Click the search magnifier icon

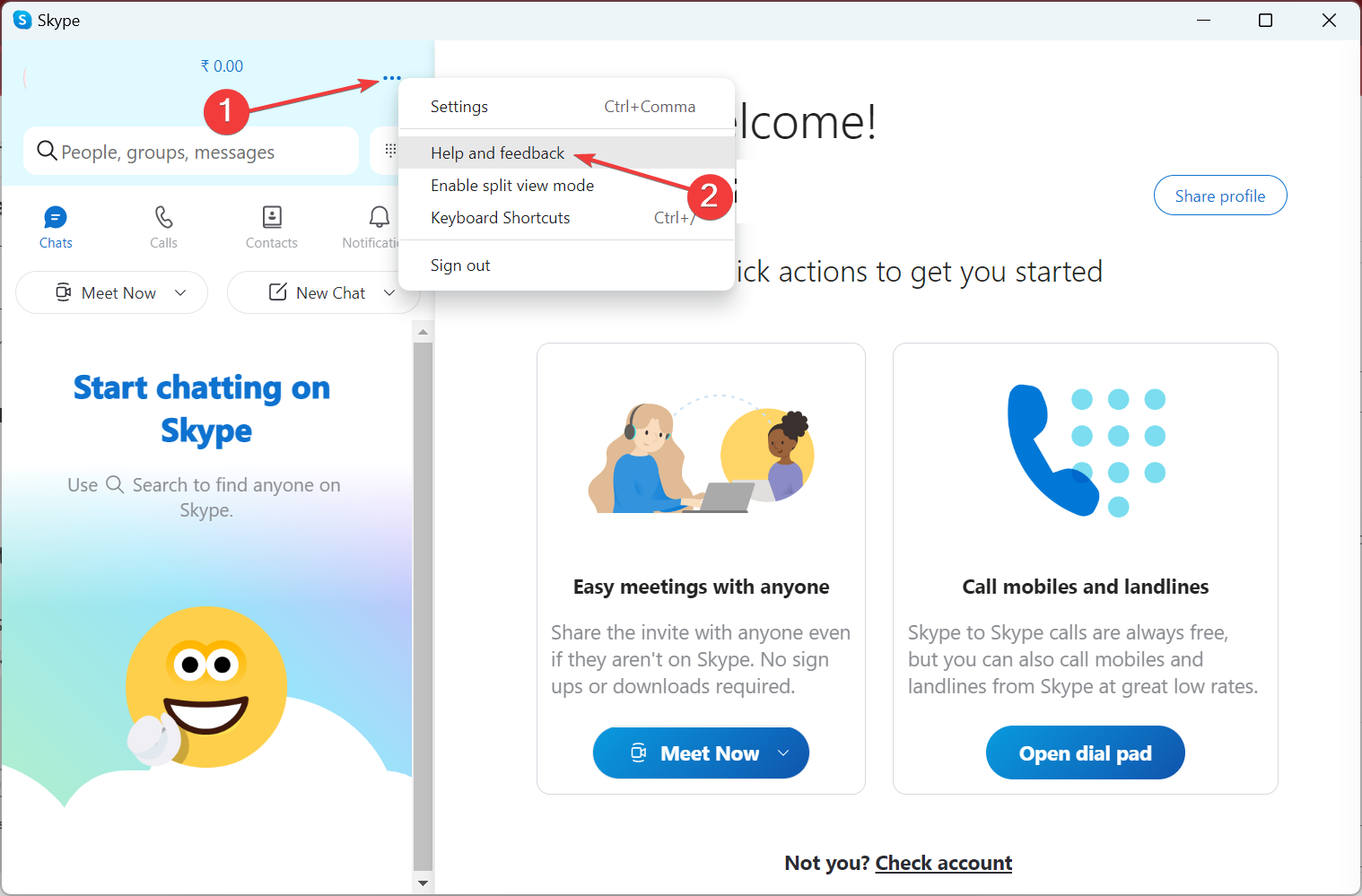tap(47, 151)
